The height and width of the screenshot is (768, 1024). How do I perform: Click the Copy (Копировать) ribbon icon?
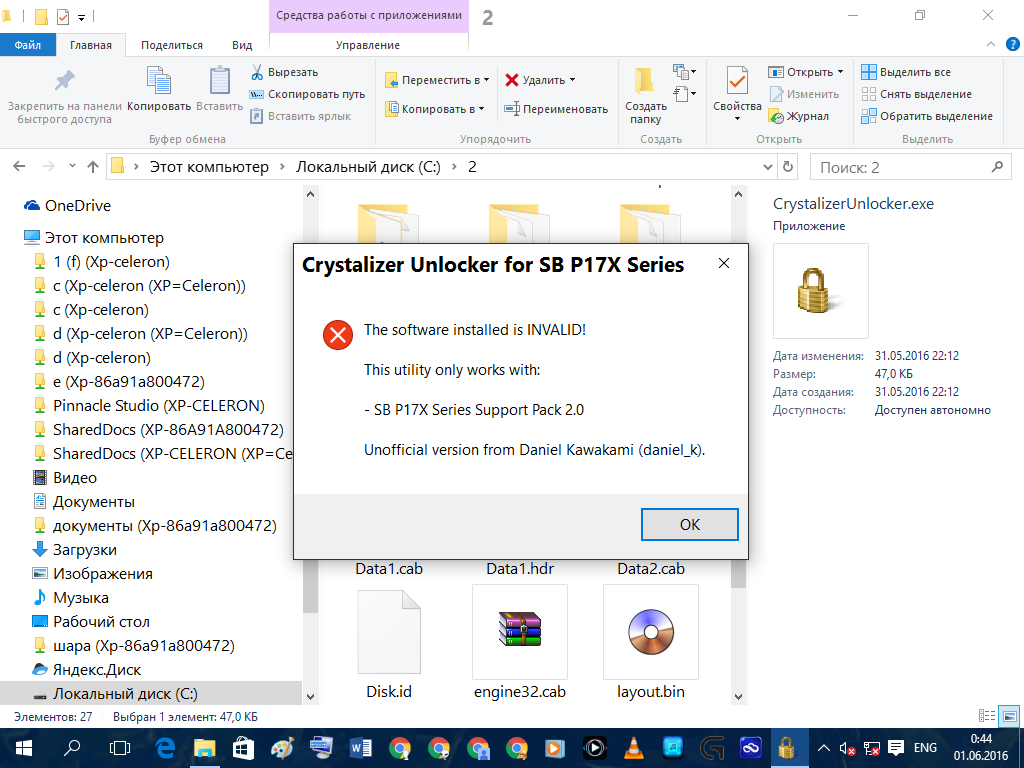pos(159,81)
